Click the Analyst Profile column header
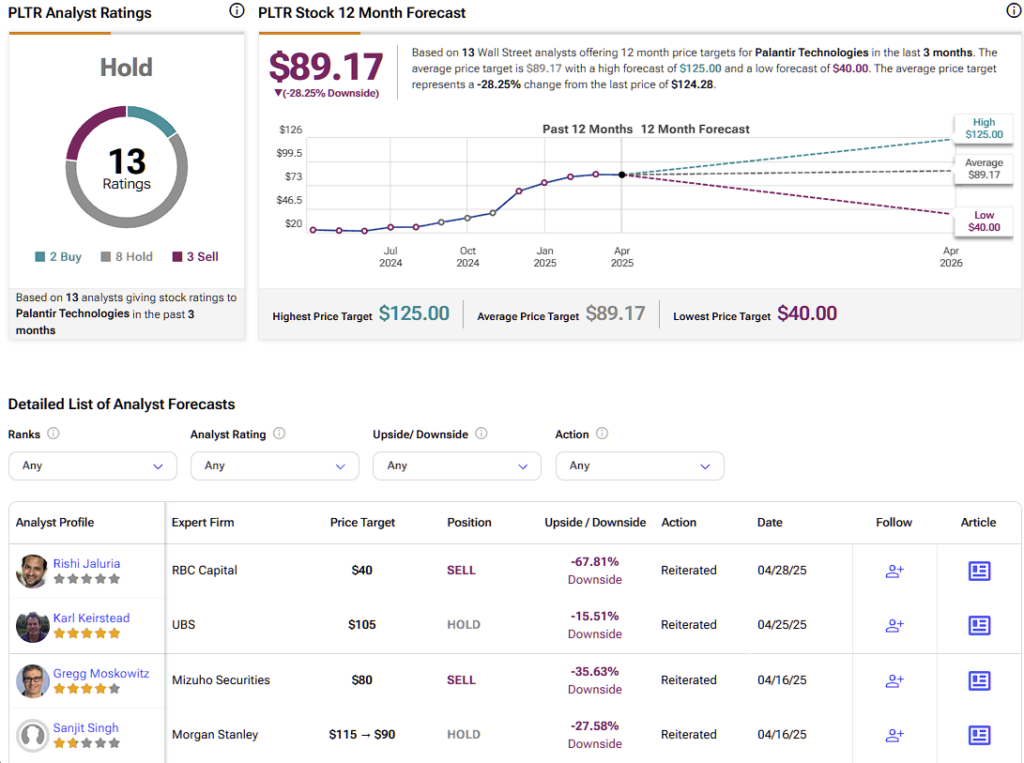Image resolution: width=1024 pixels, height=763 pixels. tap(55, 522)
